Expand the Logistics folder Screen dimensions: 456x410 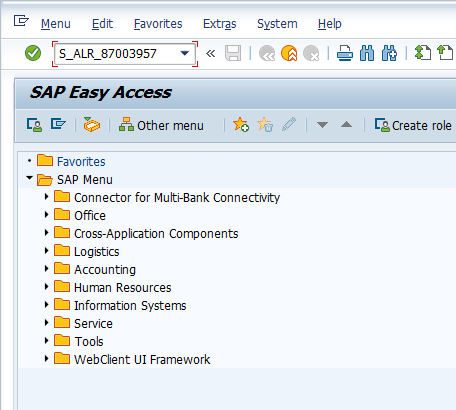46,251
